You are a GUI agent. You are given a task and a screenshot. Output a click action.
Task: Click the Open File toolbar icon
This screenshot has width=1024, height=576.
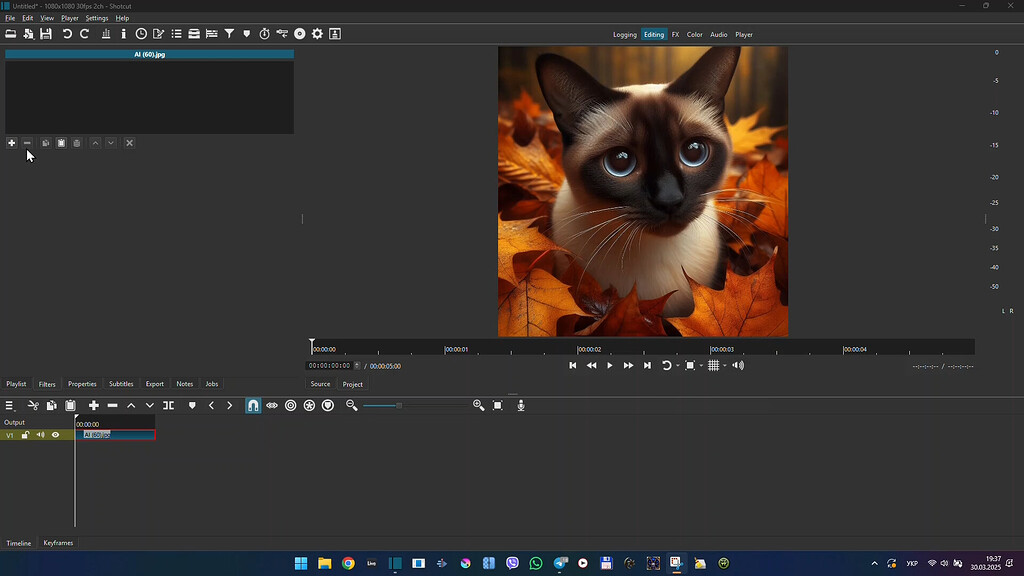click(x=11, y=34)
